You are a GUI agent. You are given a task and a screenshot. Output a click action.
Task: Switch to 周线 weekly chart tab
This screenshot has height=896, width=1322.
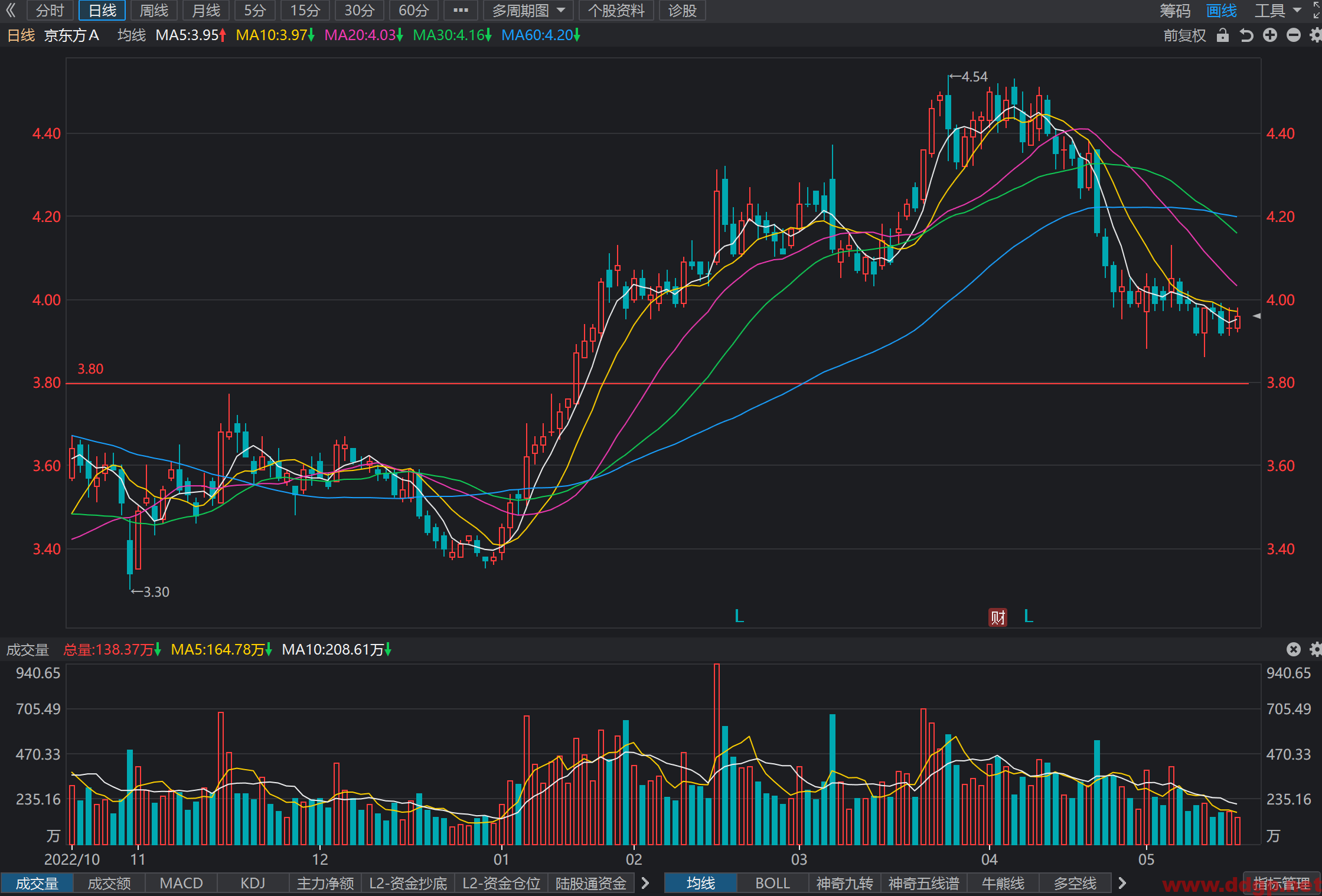click(154, 10)
